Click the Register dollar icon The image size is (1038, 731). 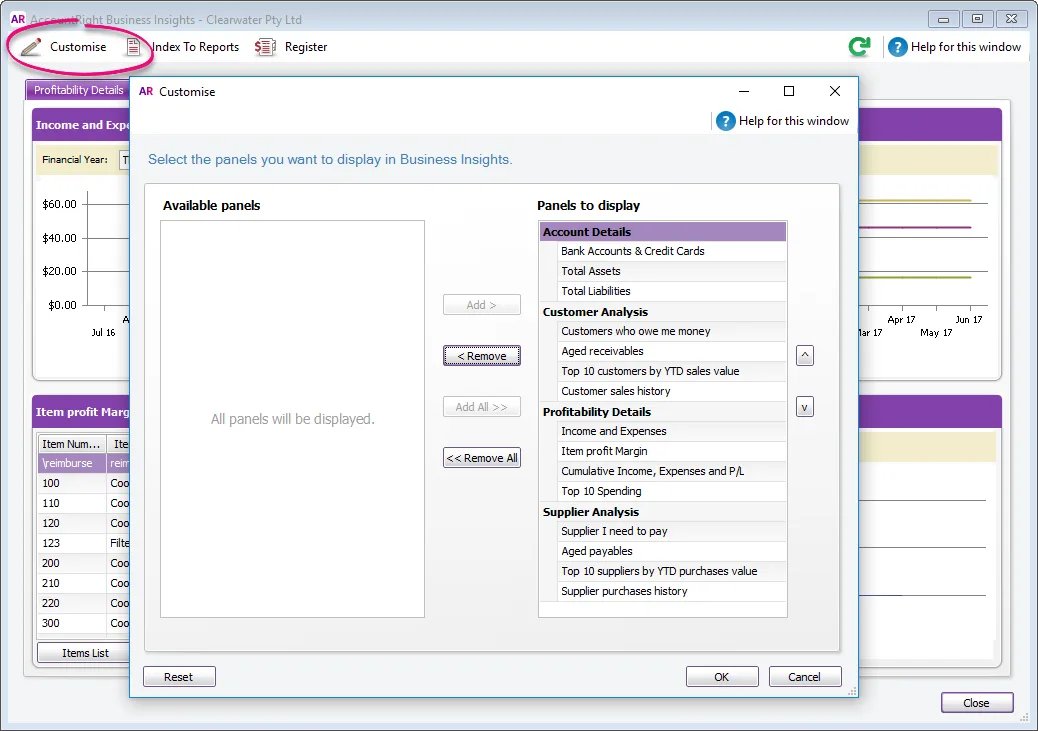click(x=265, y=47)
